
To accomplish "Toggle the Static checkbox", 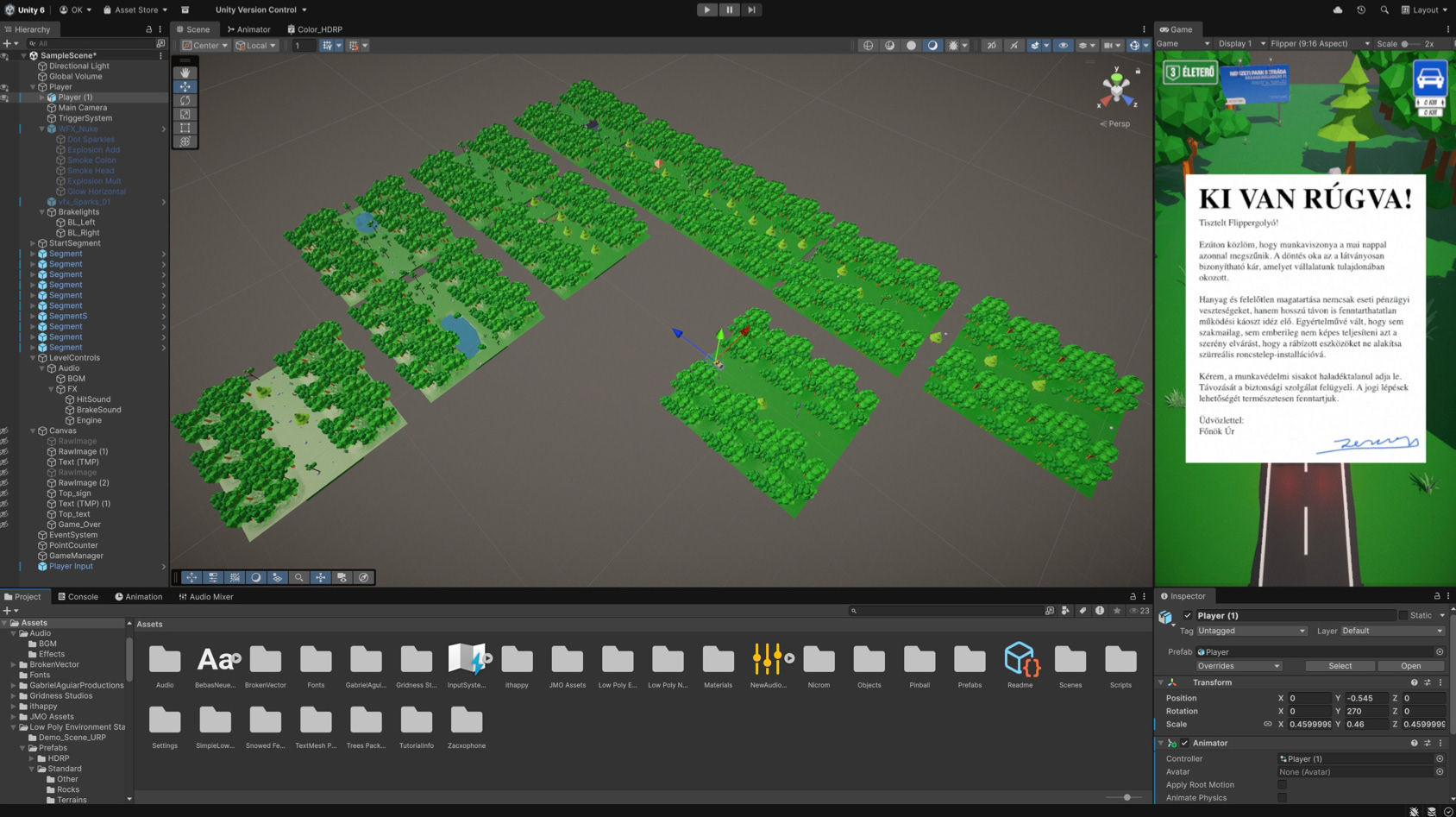I will coord(1403,615).
